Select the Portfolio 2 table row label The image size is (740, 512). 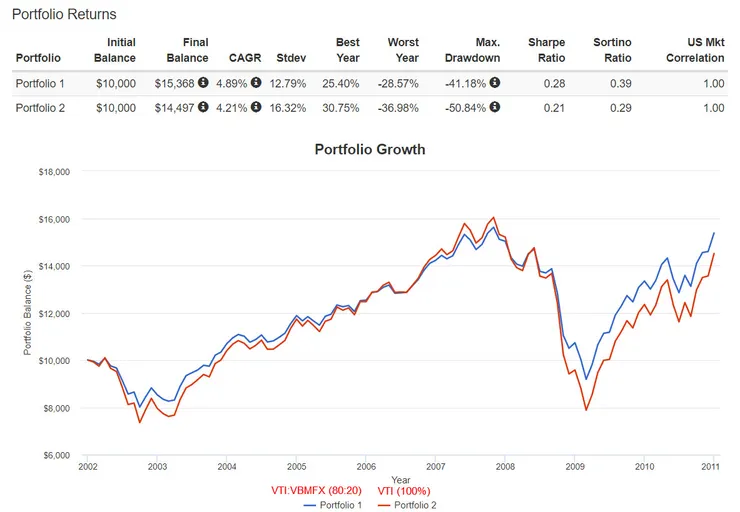41,108
